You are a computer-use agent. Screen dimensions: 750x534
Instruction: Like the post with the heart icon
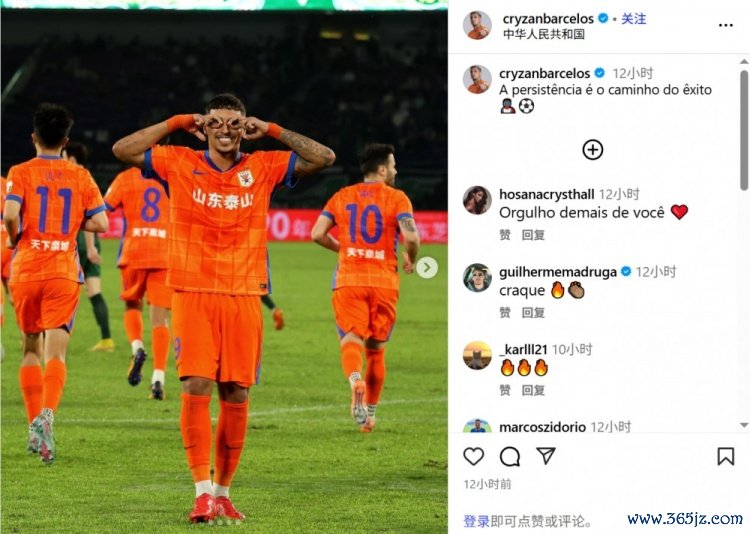474,456
